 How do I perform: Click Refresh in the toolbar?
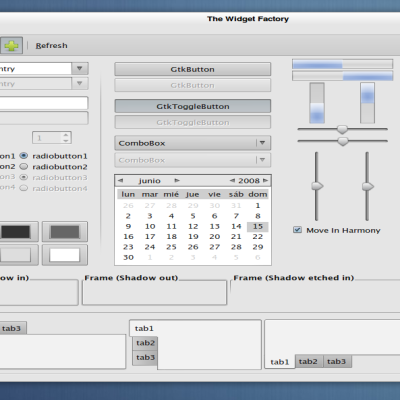(51, 46)
